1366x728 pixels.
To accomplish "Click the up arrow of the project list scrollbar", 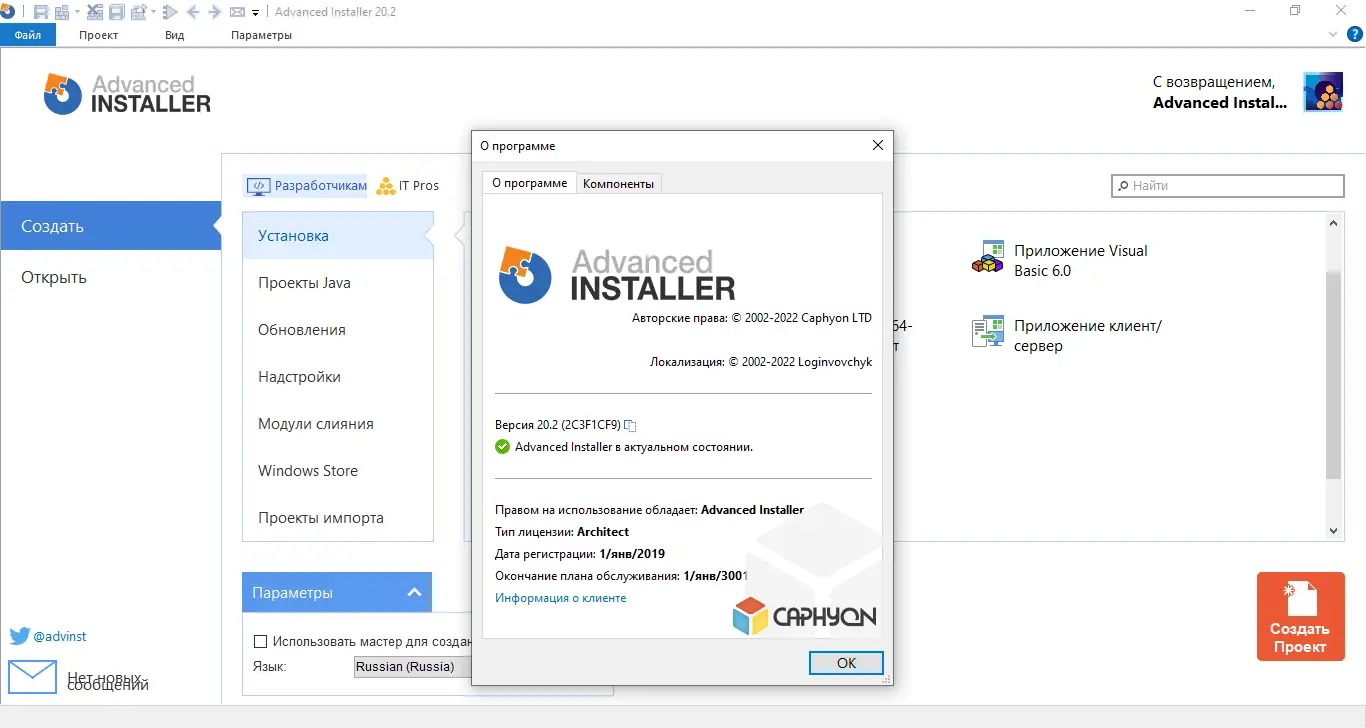I will click(x=1333, y=223).
